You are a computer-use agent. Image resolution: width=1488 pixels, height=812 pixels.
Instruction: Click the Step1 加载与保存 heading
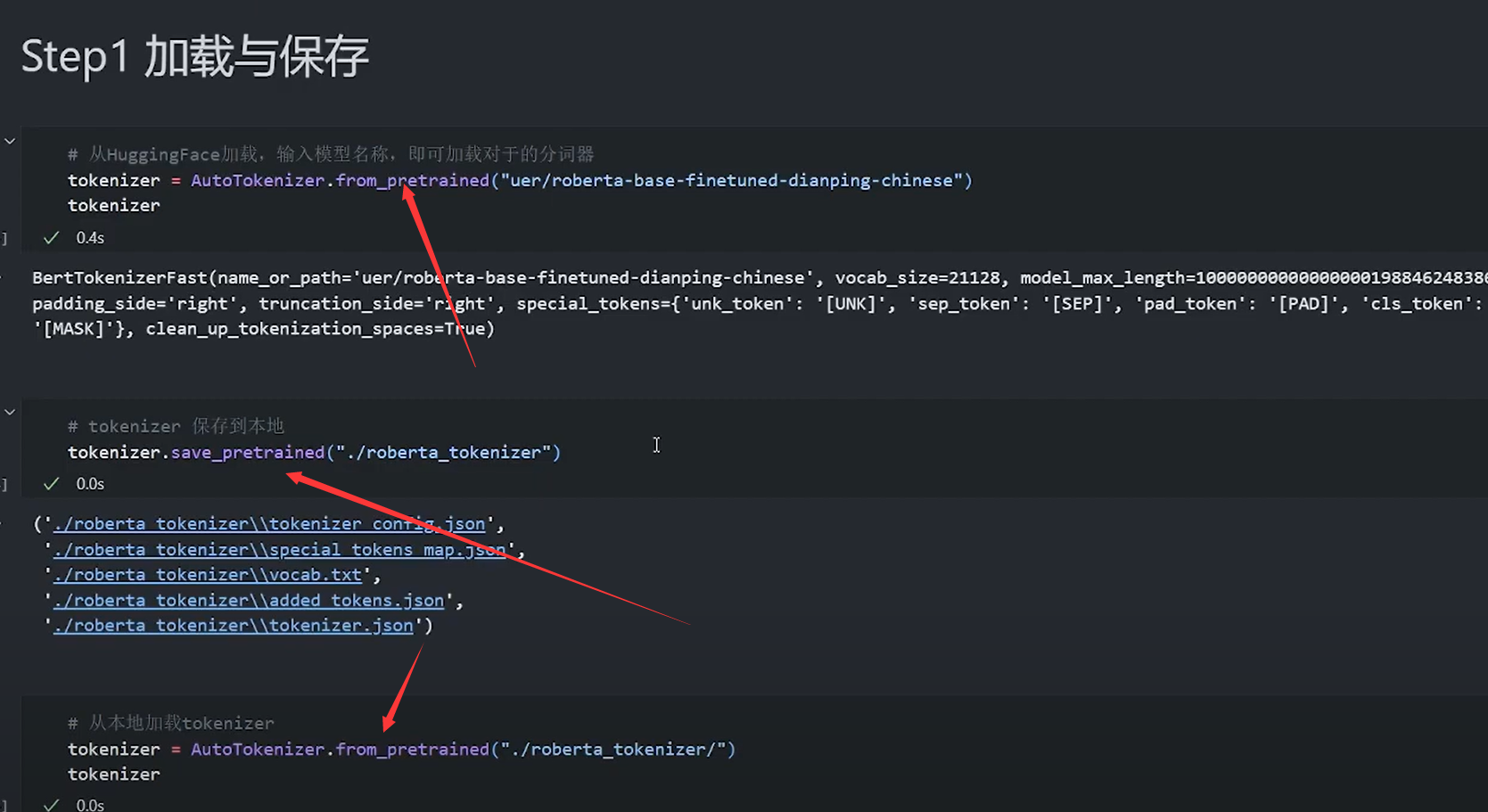195,57
